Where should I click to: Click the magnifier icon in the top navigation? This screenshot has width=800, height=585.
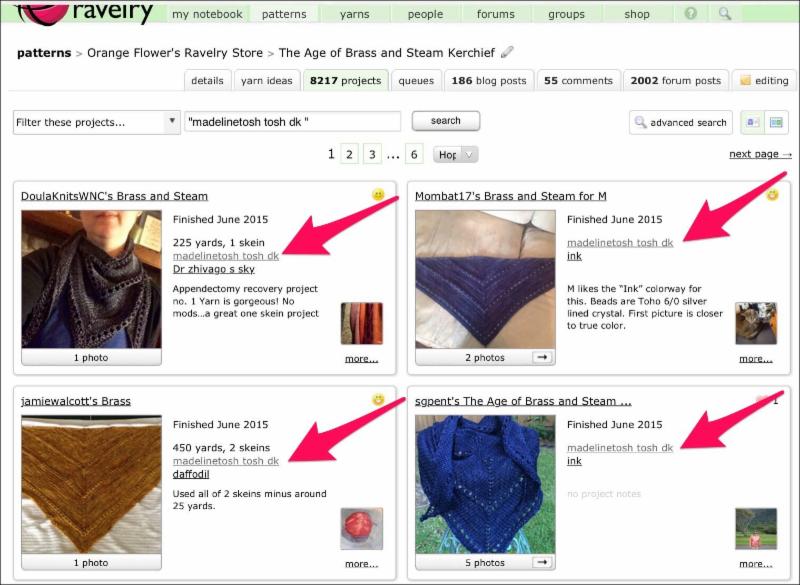coord(725,14)
